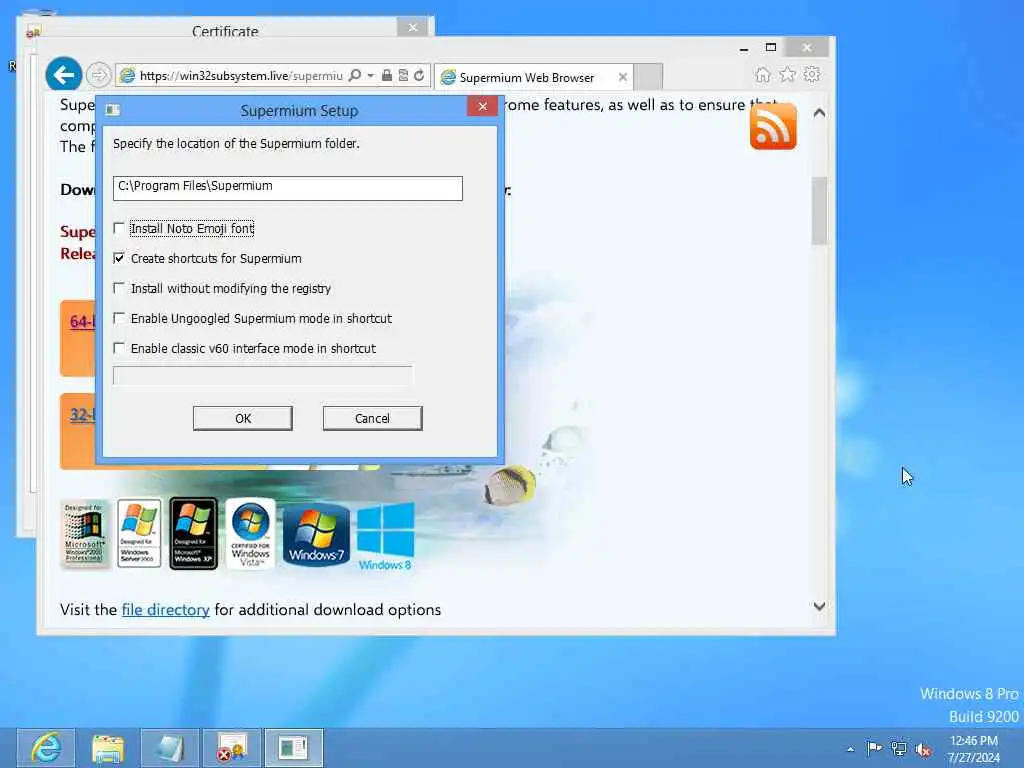Enable Ungoogled Supermium mode in shortcut
The image size is (1024, 768).
coord(119,318)
